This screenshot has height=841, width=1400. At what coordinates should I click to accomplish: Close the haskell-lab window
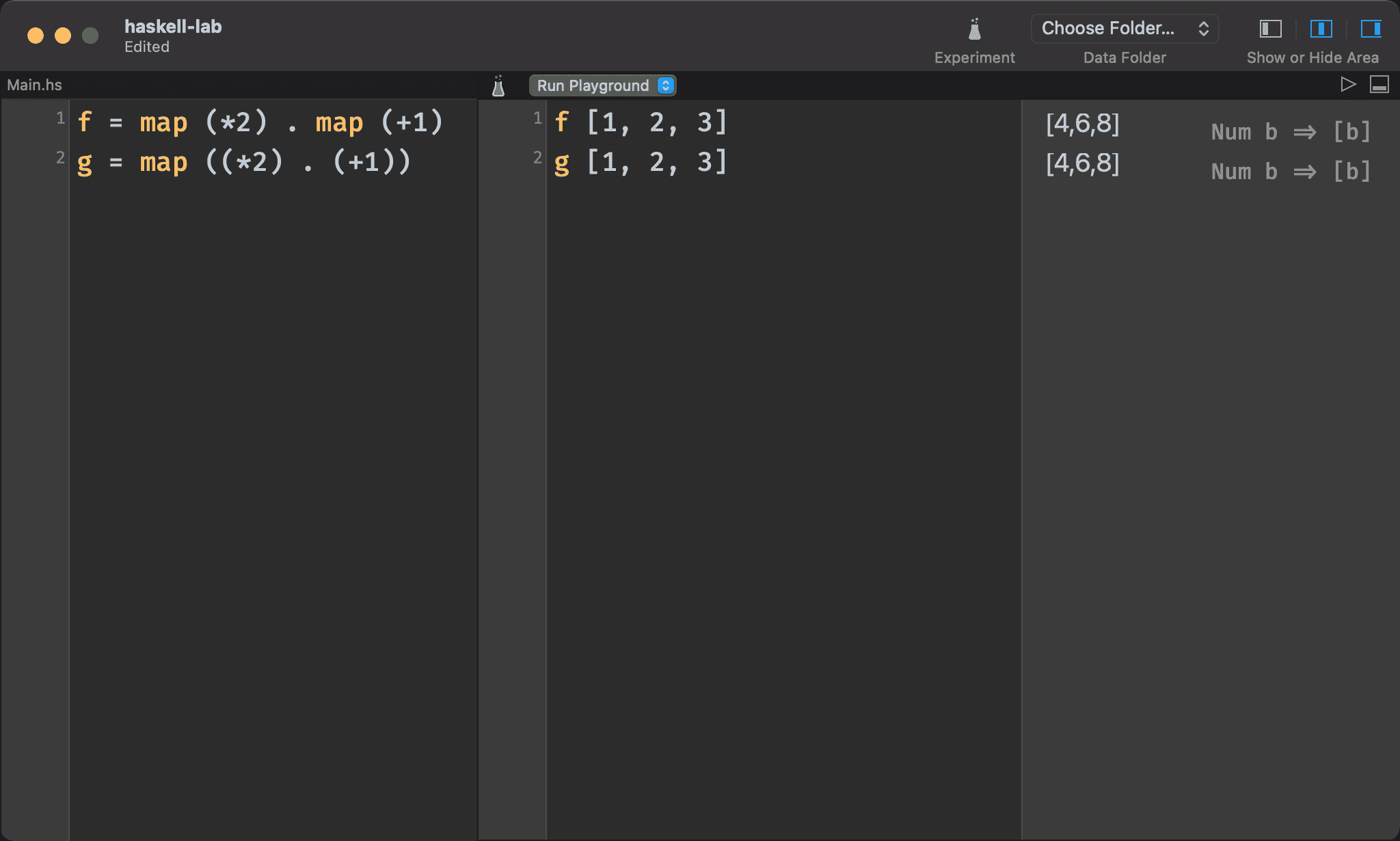coord(36,36)
